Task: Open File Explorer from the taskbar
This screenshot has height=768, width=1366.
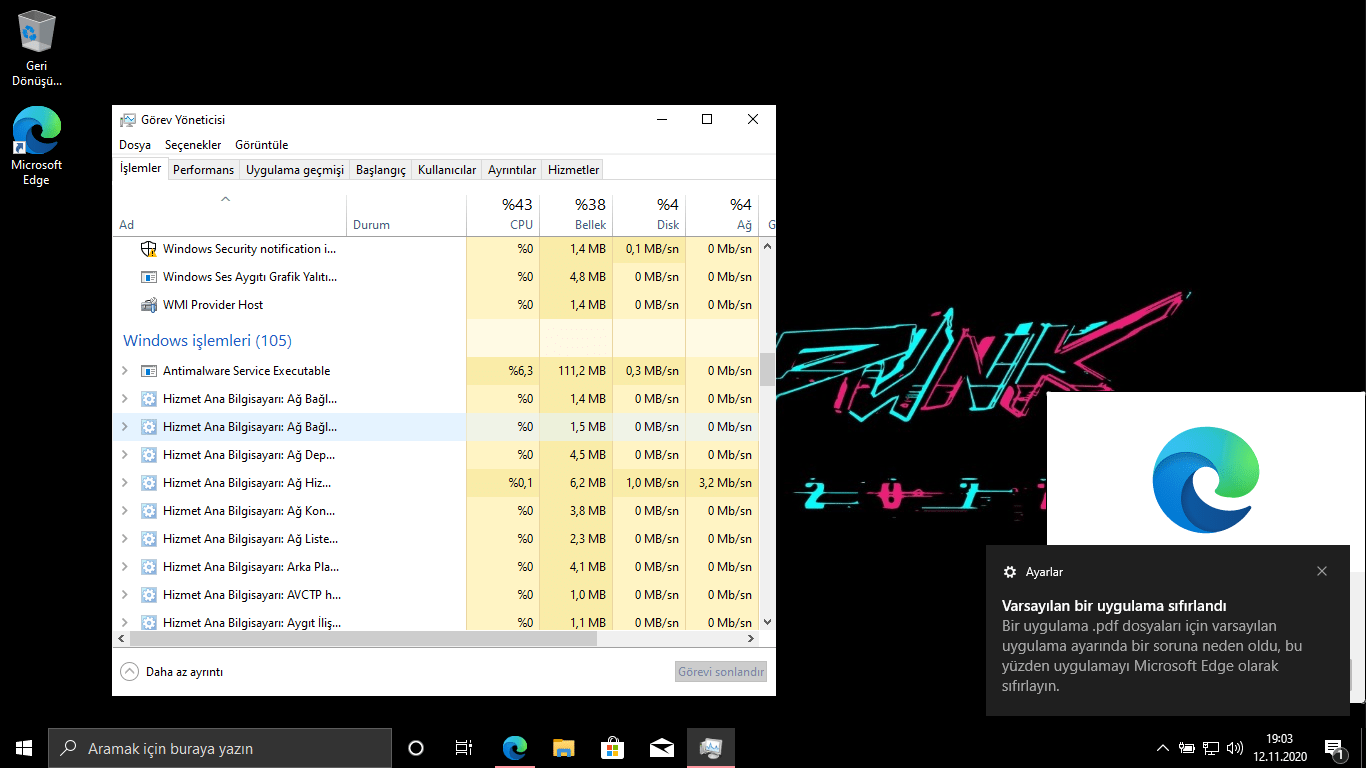Action: (x=564, y=748)
